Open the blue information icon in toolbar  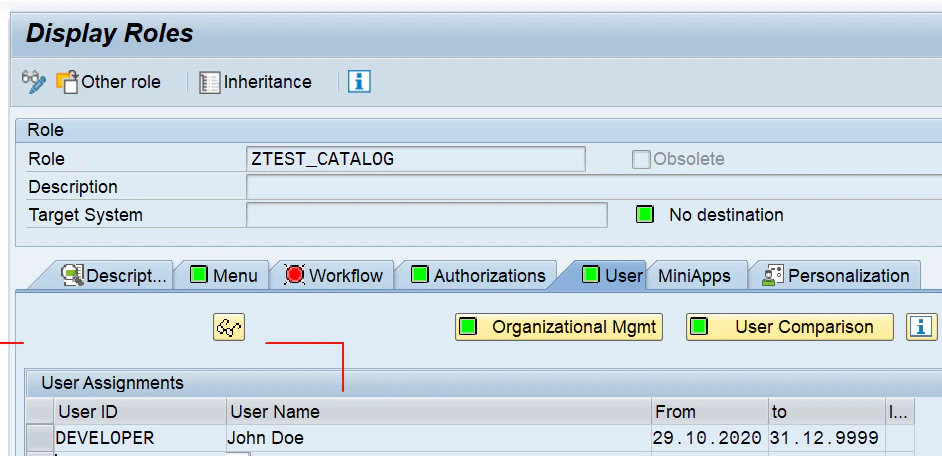pos(359,81)
